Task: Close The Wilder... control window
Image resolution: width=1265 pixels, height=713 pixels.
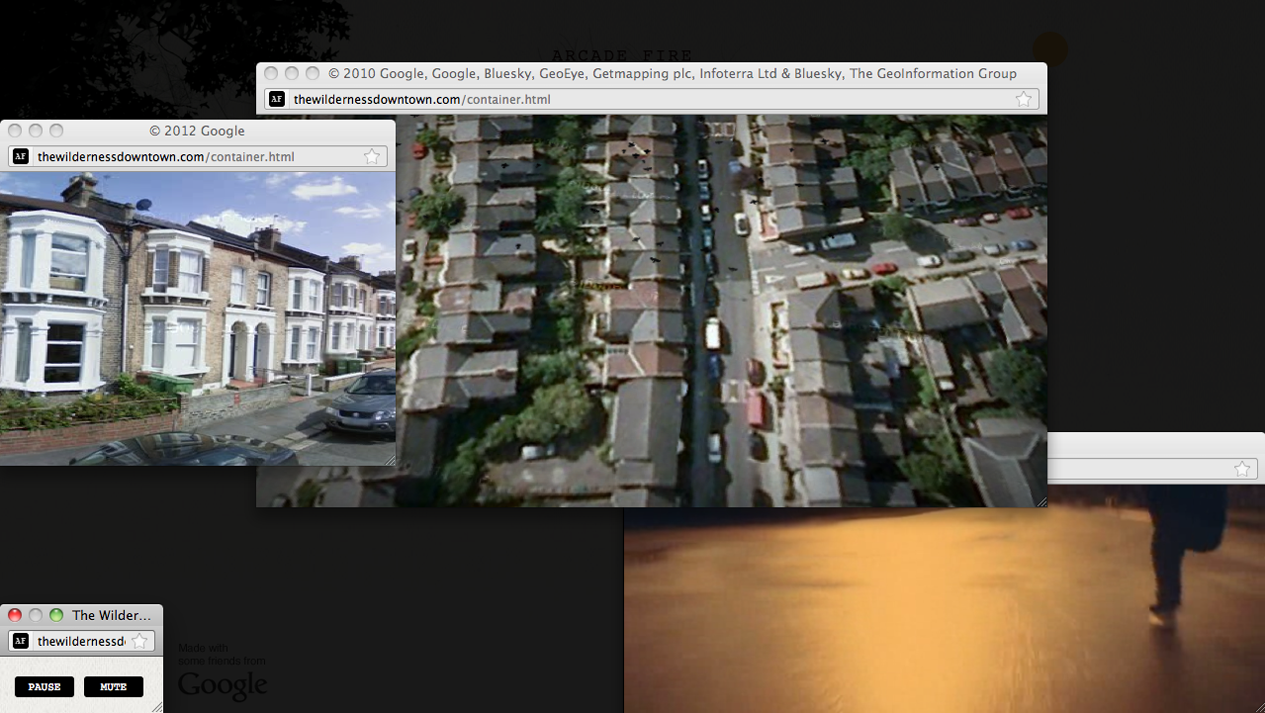Action: pyautogui.click(x=15, y=615)
